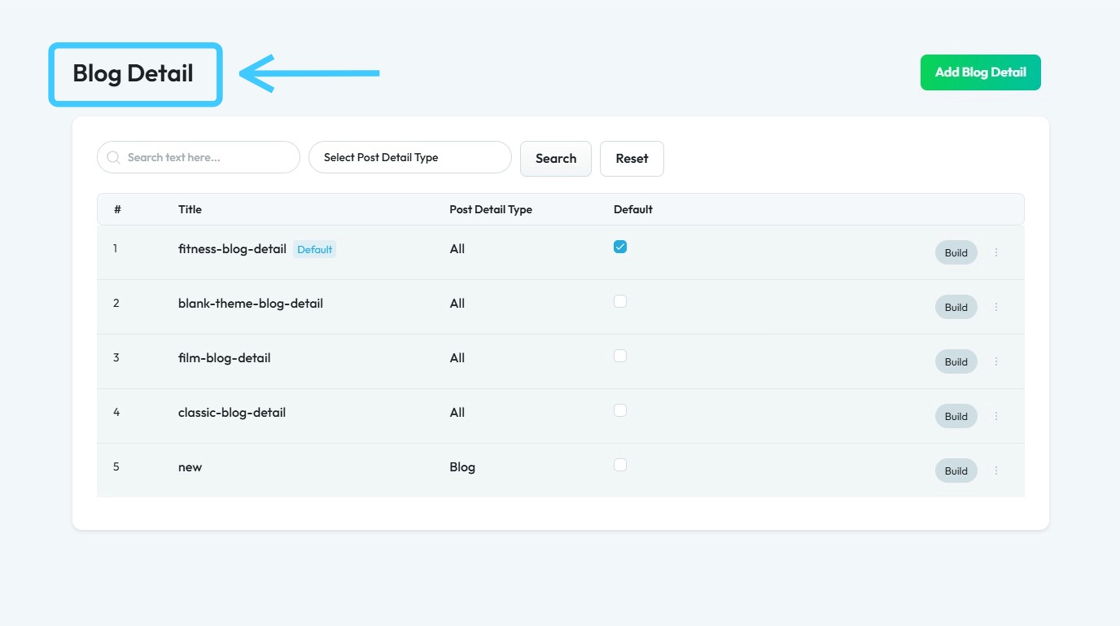Enable the default checkbox for the new row
Viewport: 1120px width, 626px height.
(x=620, y=465)
